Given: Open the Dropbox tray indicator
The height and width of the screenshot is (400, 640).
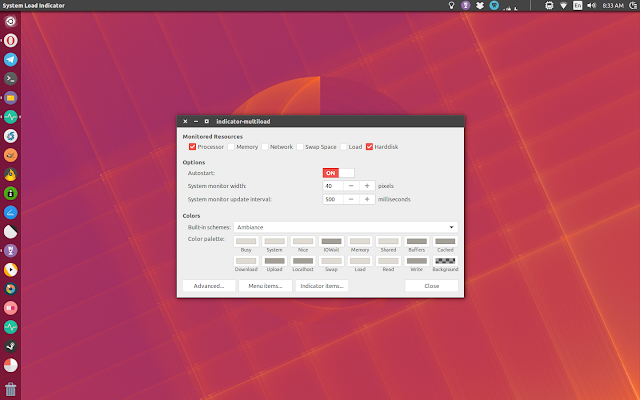Looking at the screenshot, I should (480, 5).
